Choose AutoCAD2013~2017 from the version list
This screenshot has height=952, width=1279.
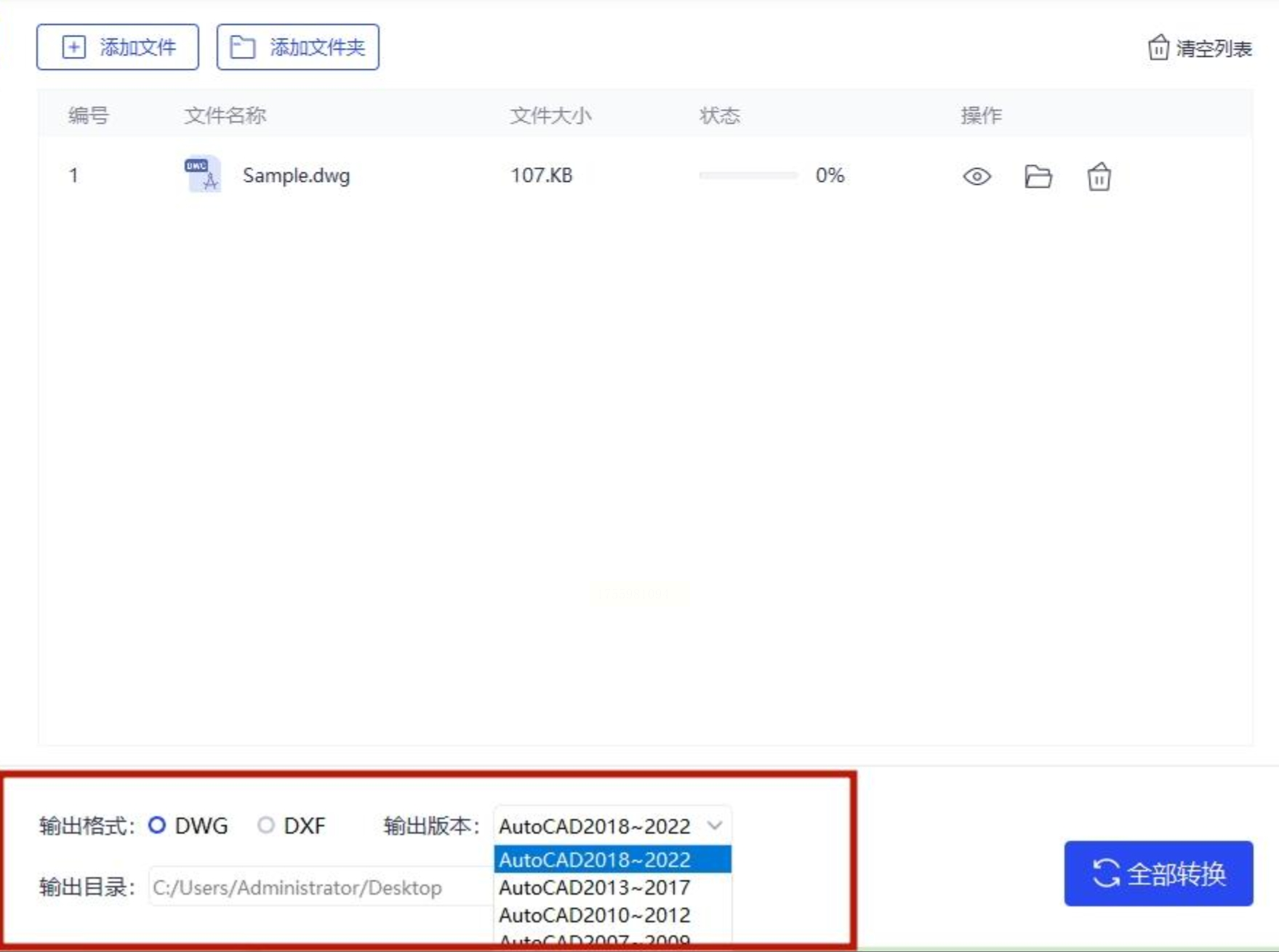612,887
